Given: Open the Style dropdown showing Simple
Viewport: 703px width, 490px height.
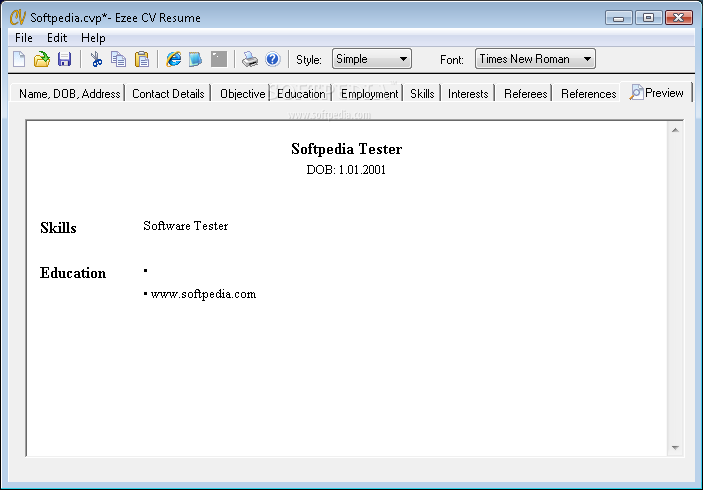Looking at the screenshot, I should click(372, 59).
